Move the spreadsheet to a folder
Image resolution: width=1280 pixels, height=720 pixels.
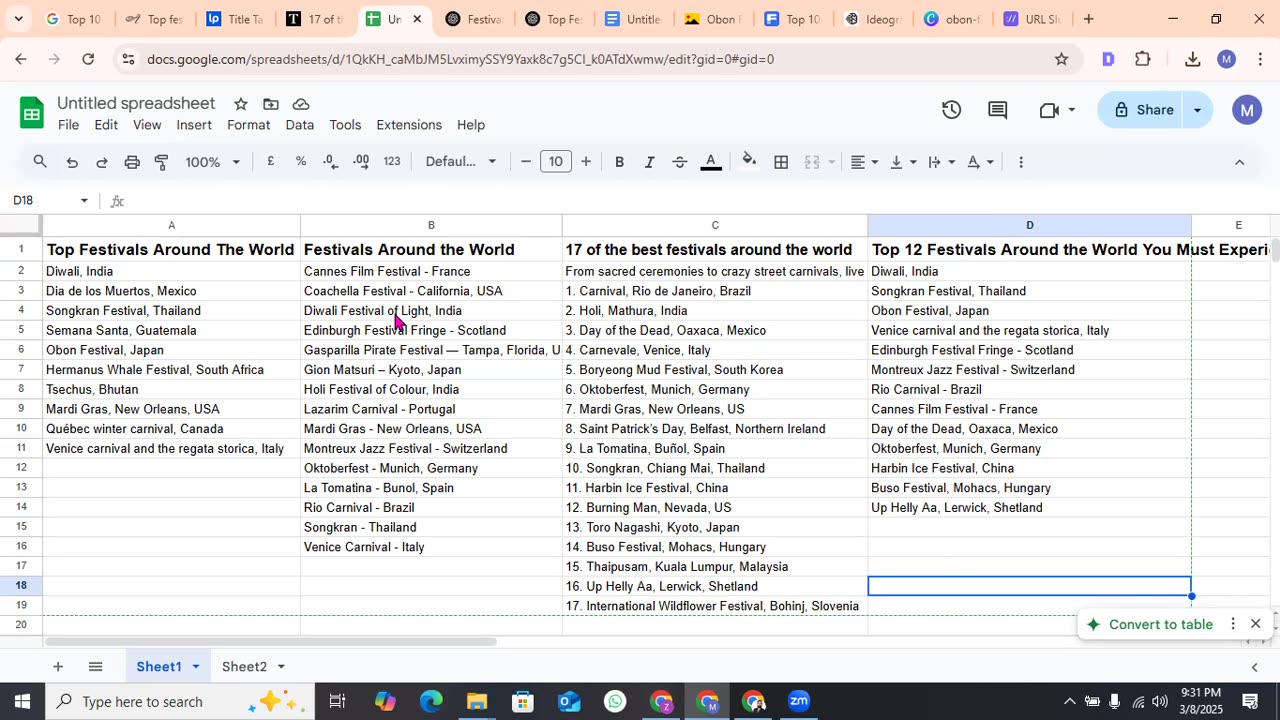click(271, 104)
